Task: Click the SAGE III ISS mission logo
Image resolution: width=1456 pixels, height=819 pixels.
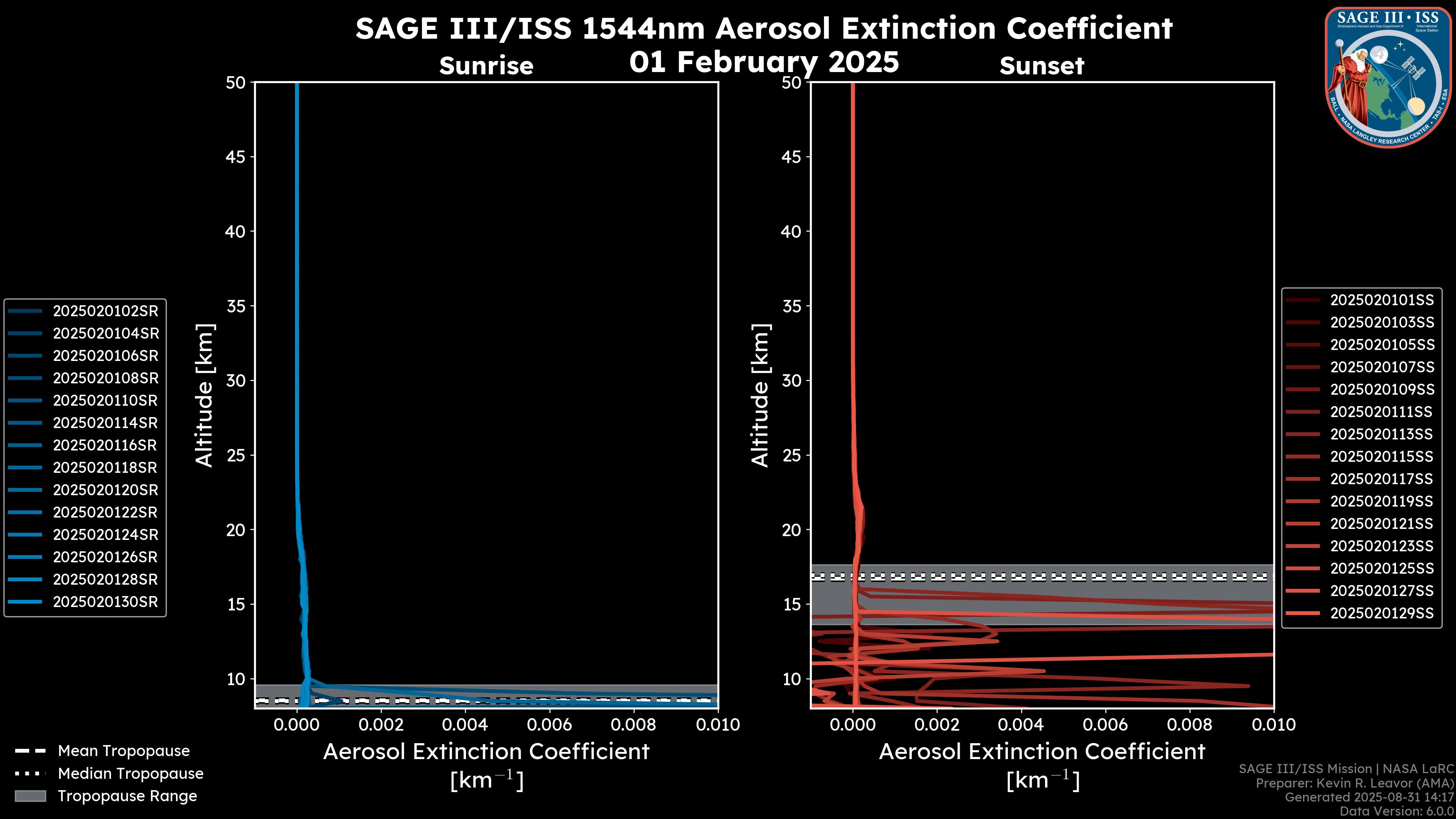Action: click(x=1388, y=77)
